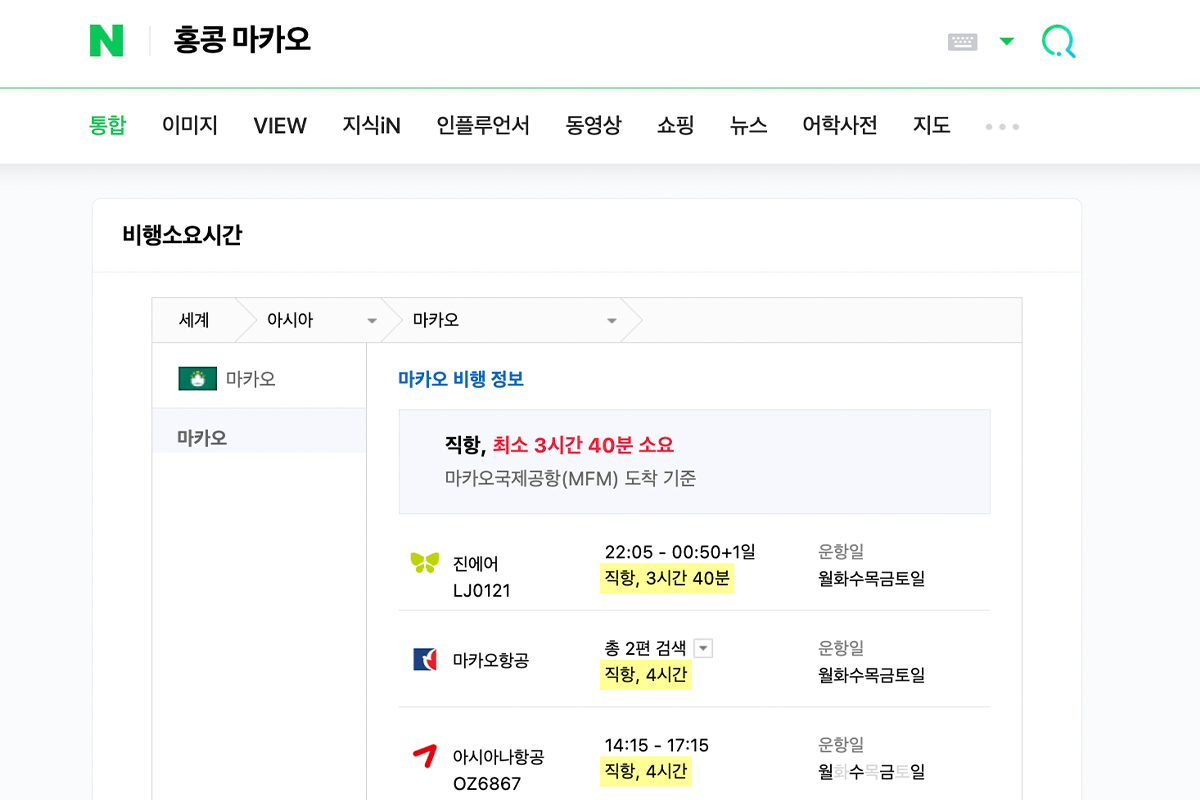
Task: Click the Macau flag icon
Action: [198, 379]
